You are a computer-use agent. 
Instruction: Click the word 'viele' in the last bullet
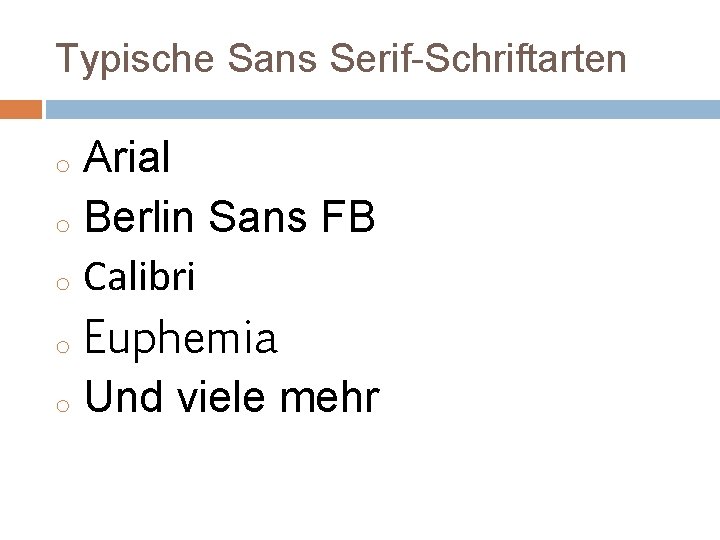222,396
